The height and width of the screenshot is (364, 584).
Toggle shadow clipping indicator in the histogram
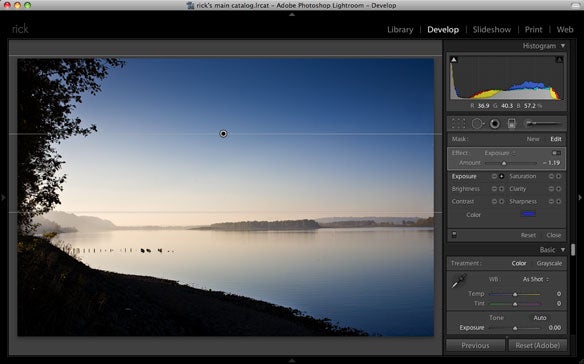click(x=454, y=60)
